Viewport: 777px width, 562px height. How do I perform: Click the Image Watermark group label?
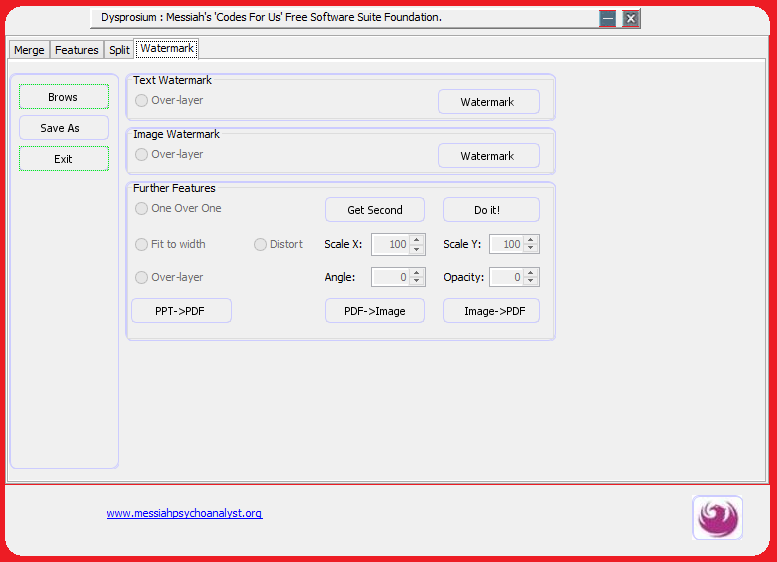[x=176, y=134]
